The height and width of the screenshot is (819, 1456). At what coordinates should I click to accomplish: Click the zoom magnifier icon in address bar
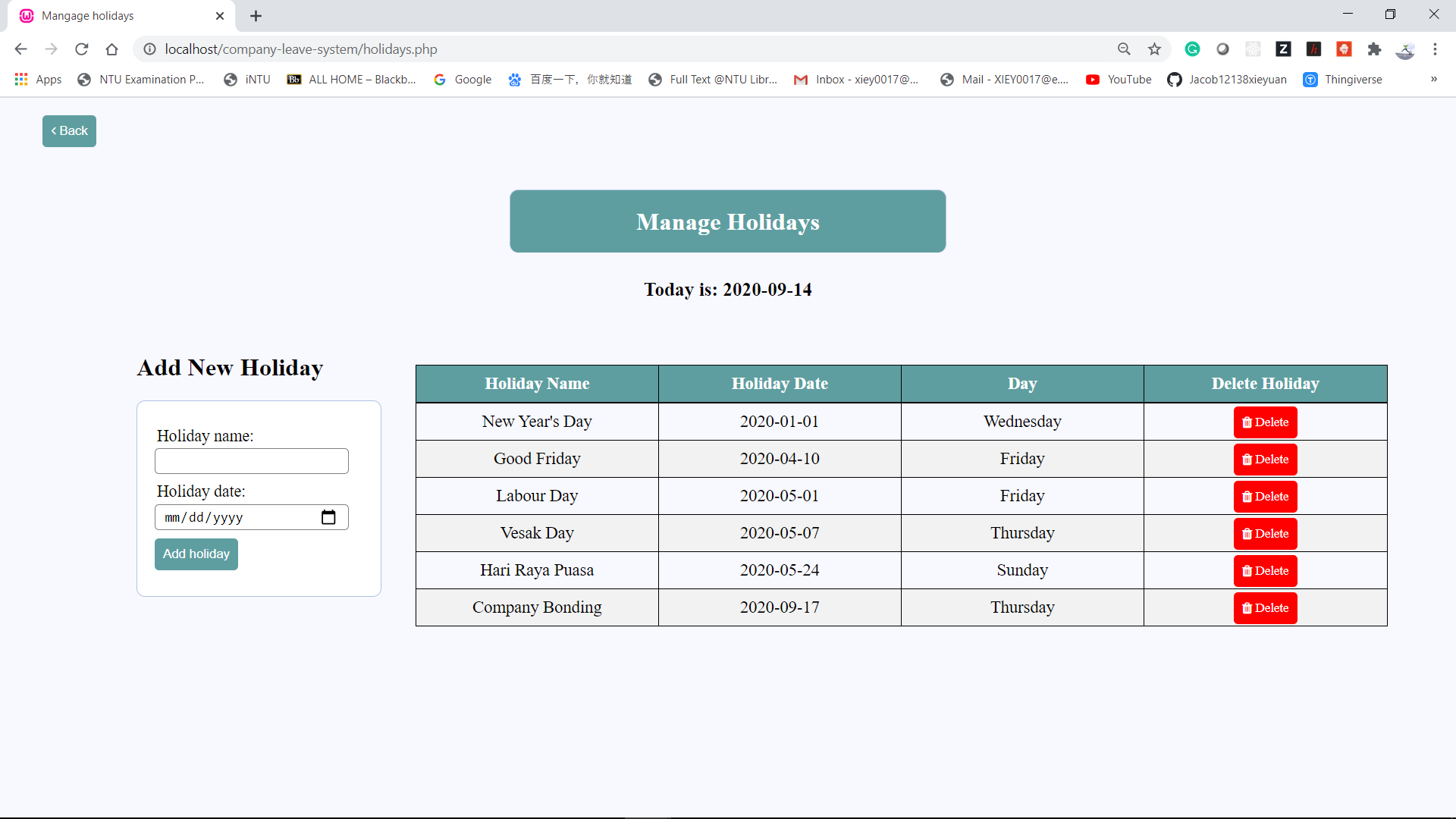pos(1124,49)
